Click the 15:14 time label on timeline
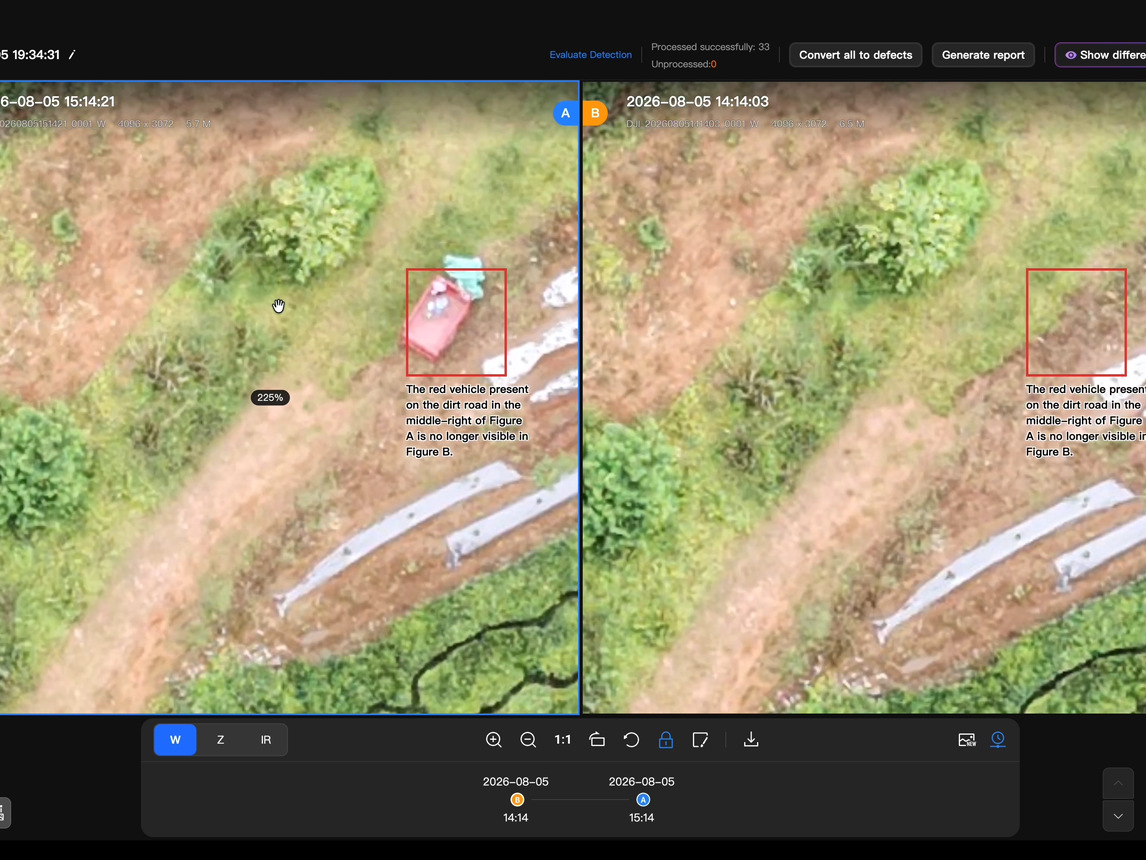 [x=641, y=818]
